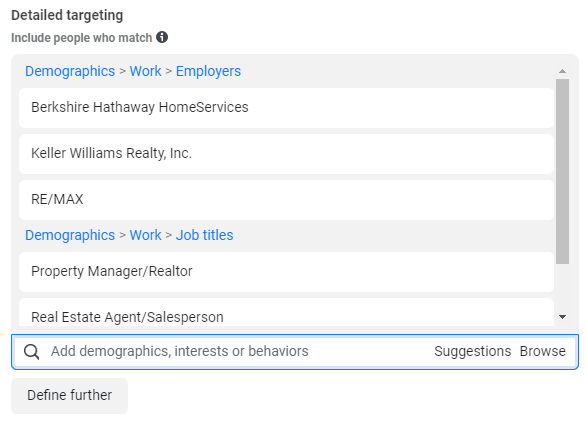
Task: Open the Work link in Employers breadcrumb
Action: click(x=145, y=71)
